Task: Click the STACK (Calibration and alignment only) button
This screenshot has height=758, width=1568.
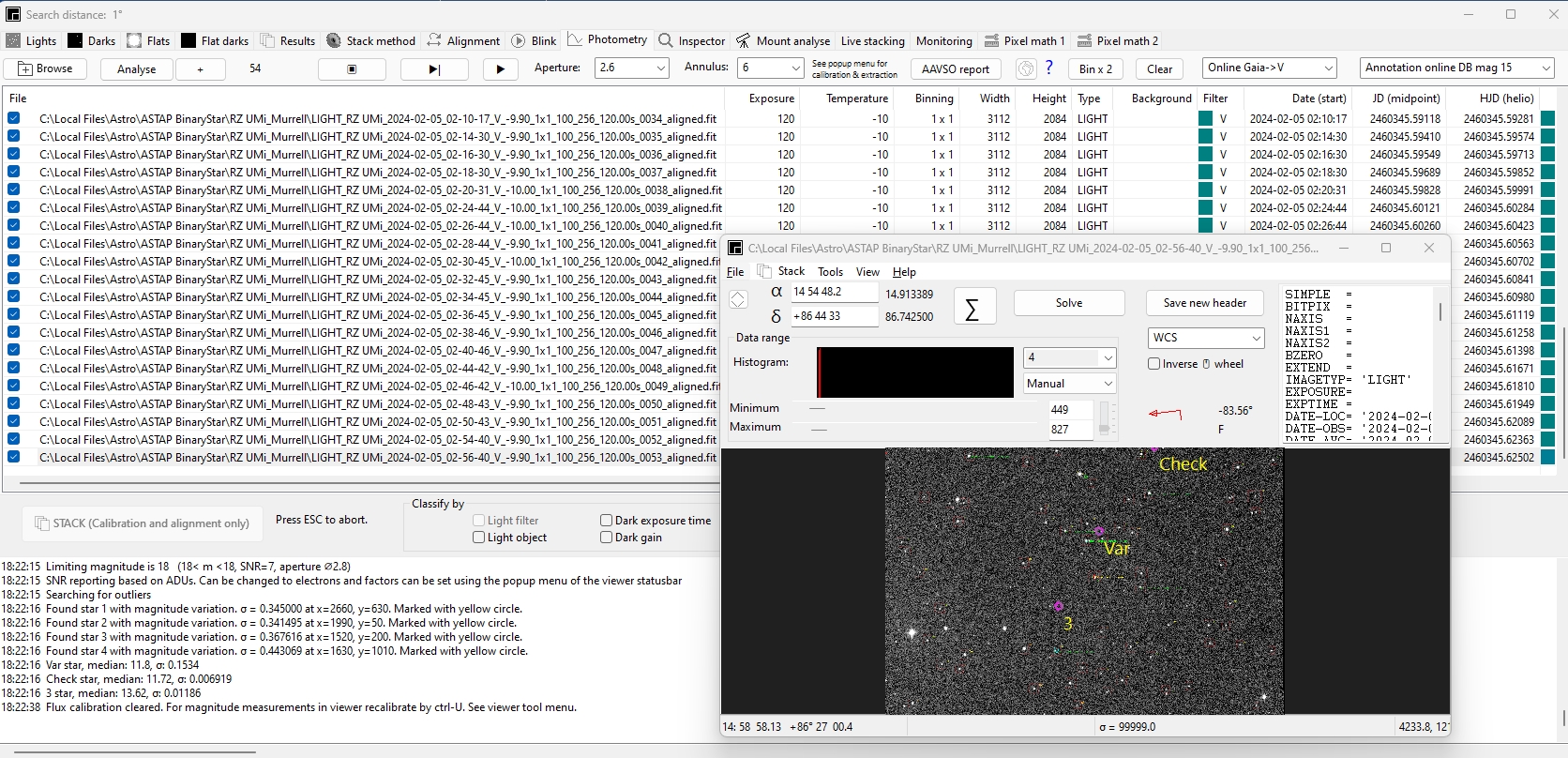Action: (x=143, y=523)
